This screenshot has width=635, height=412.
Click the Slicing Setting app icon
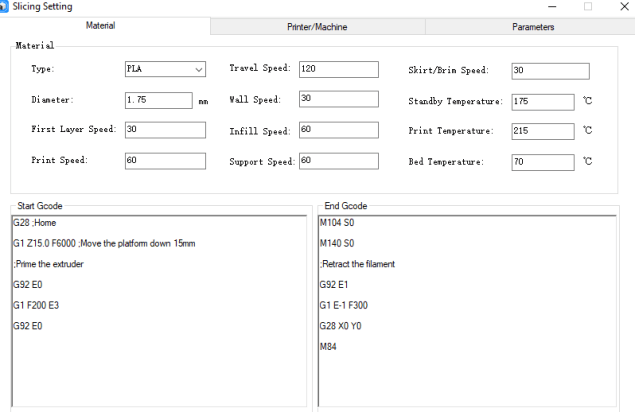(8, 7)
